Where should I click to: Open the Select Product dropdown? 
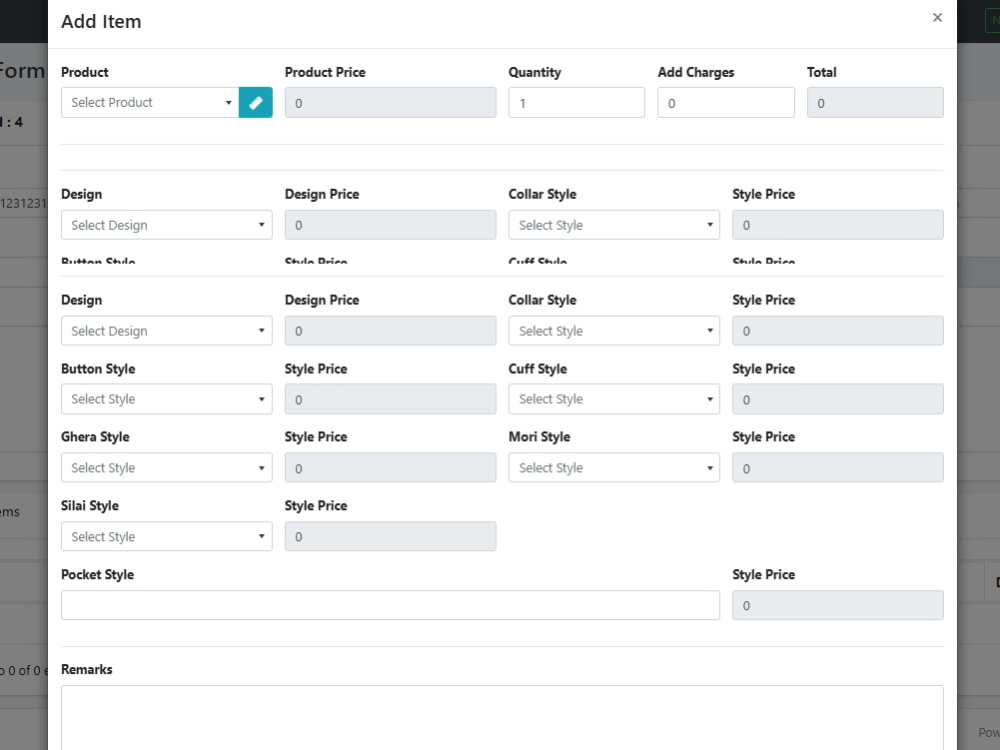150,103
